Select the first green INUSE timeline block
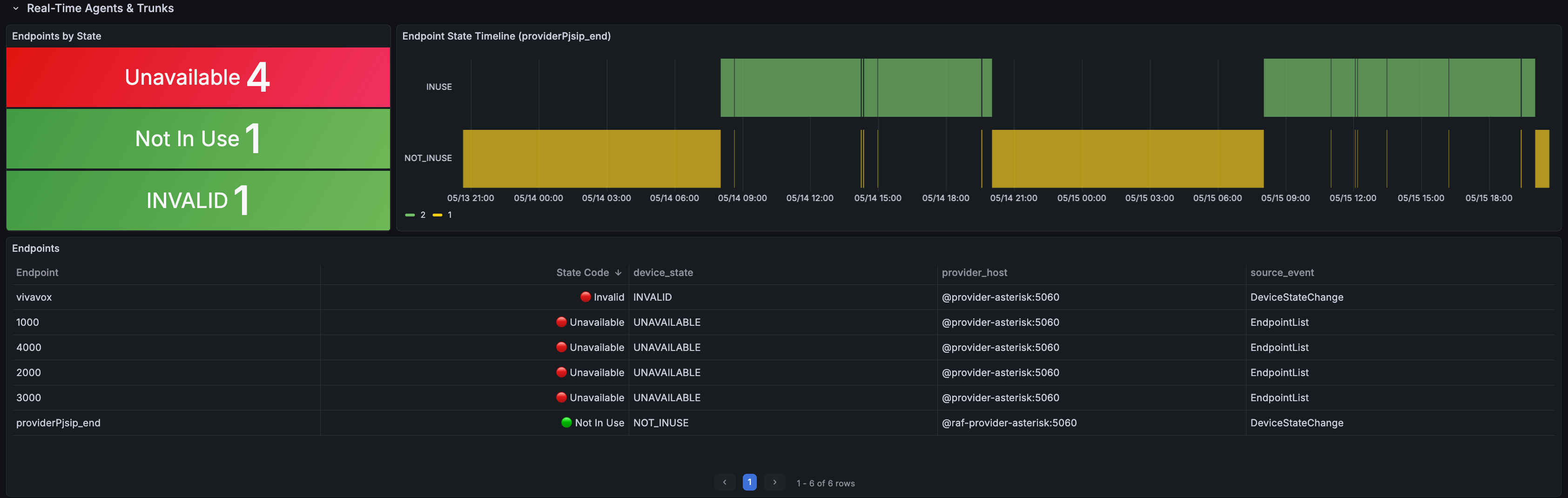The width and height of the screenshot is (1568, 498). click(x=856, y=87)
